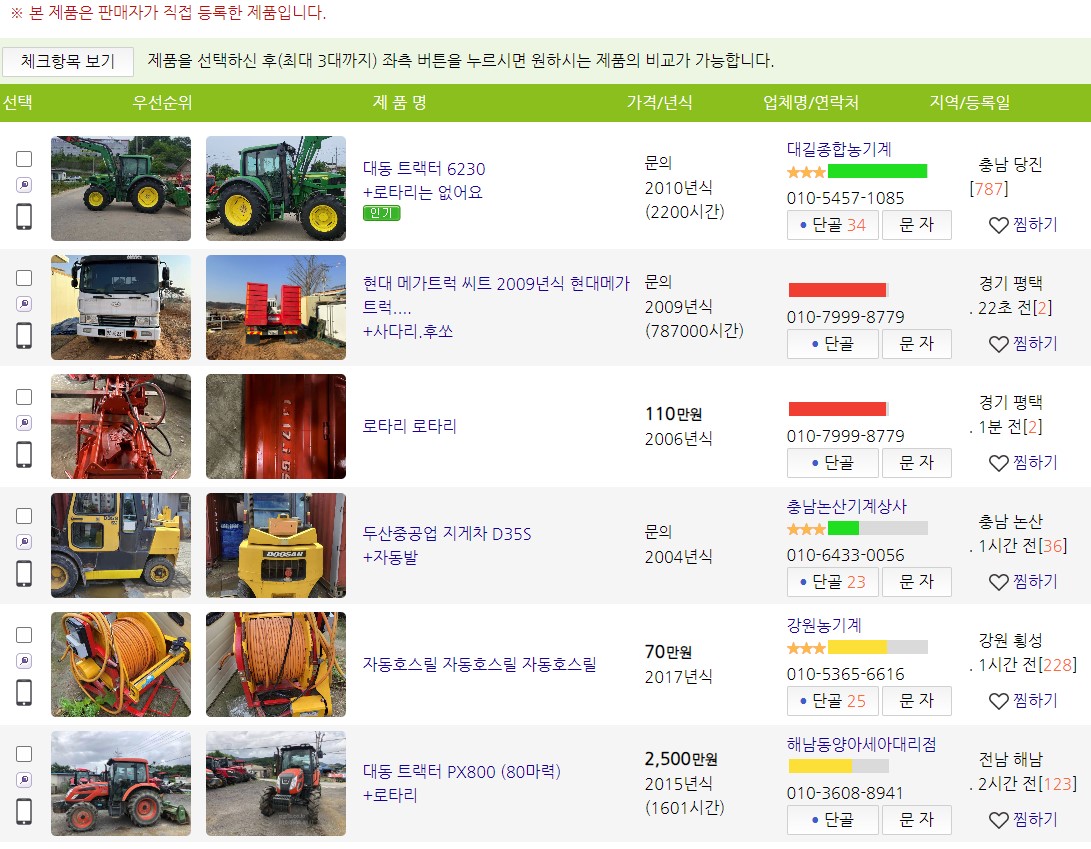The width and height of the screenshot is (1091, 849).
Task: Click magnifier icon in 로타리 로타리 row
Action: [x=24, y=422]
